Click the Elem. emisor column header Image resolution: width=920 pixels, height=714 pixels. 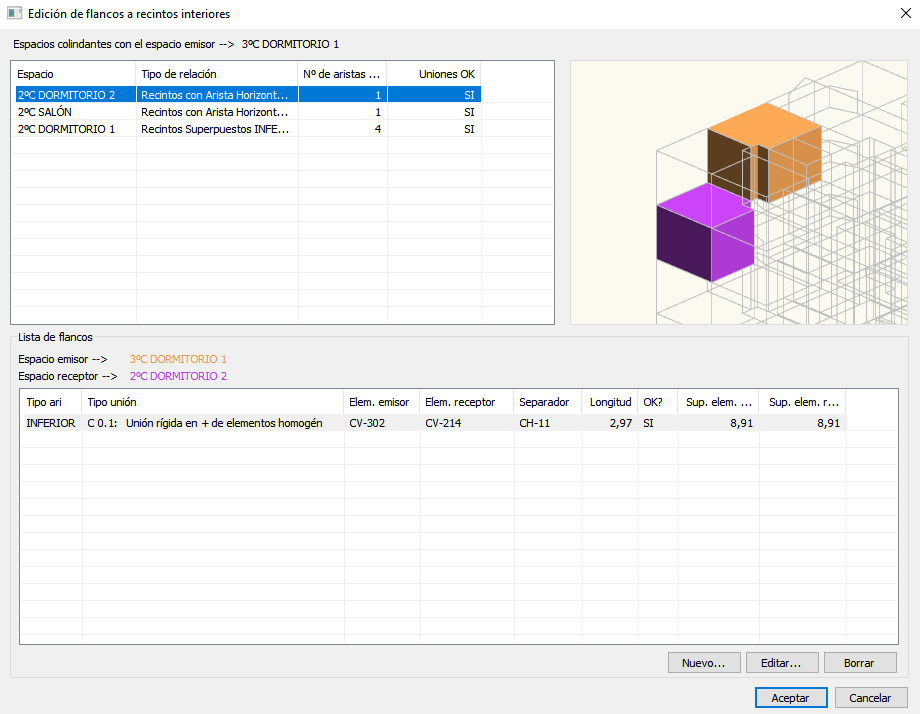coord(381,402)
